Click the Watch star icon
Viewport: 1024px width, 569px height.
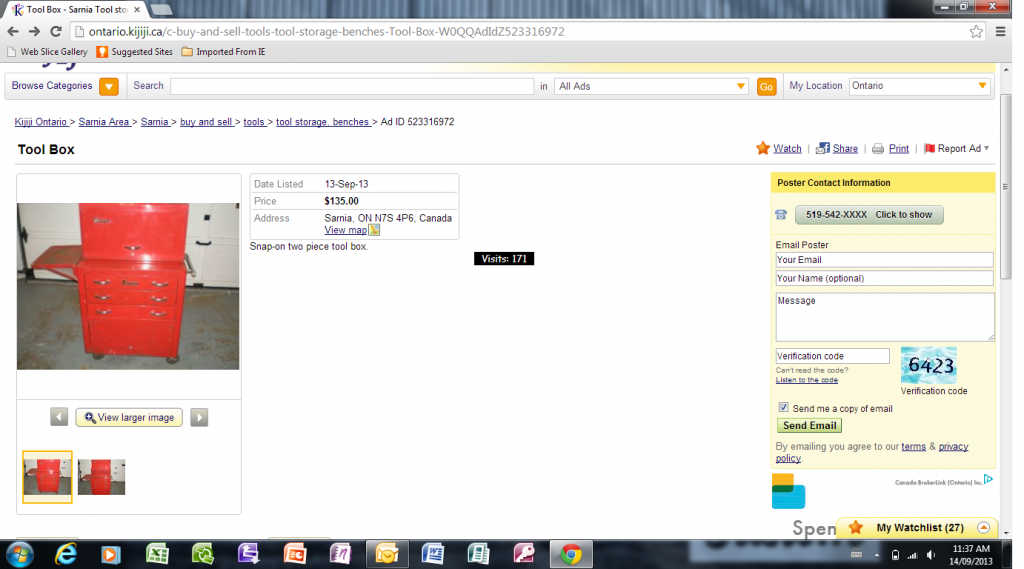[x=763, y=148]
